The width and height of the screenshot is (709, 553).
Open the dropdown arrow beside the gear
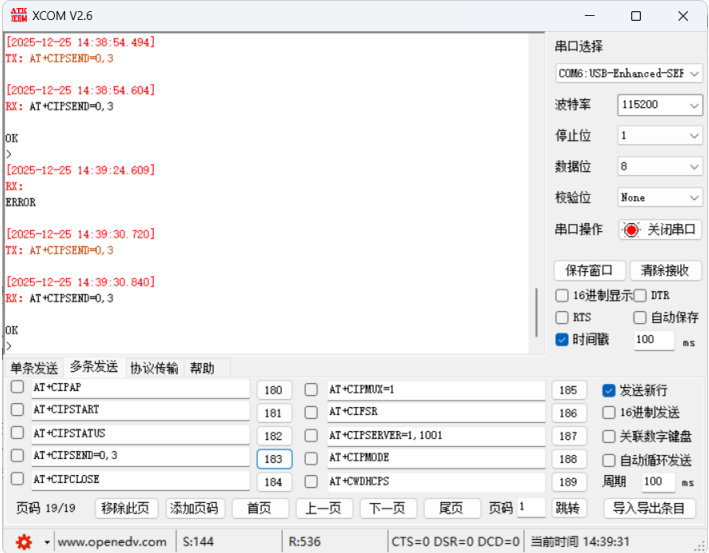pos(47,542)
